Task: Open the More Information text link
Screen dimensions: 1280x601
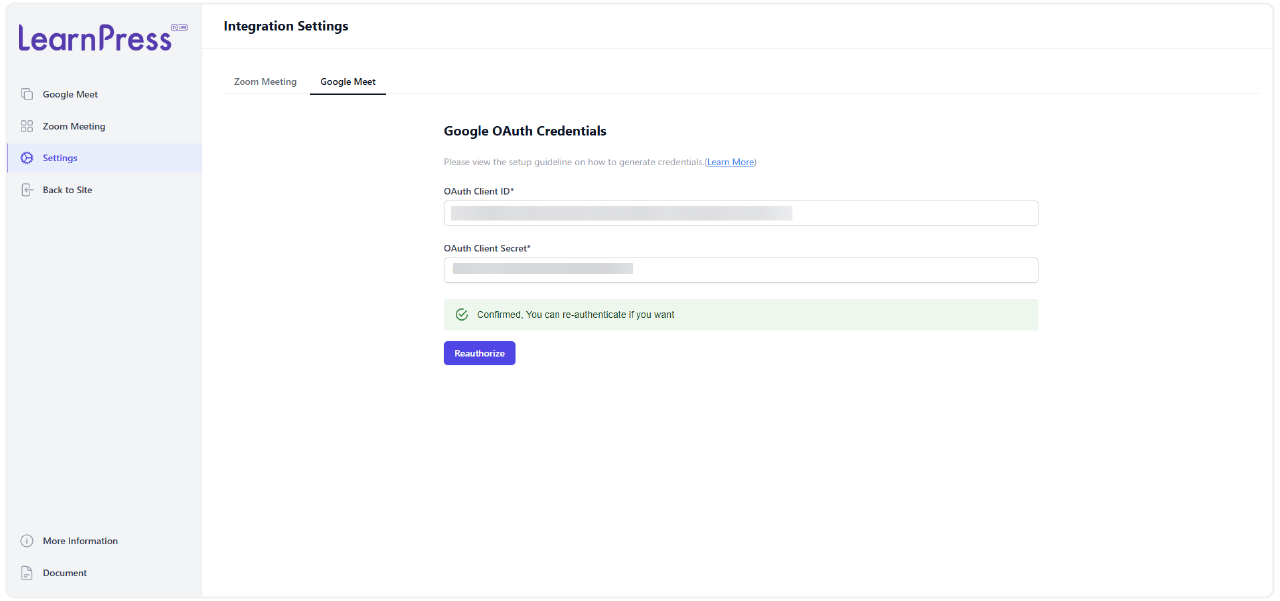Action: coord(80,541)
